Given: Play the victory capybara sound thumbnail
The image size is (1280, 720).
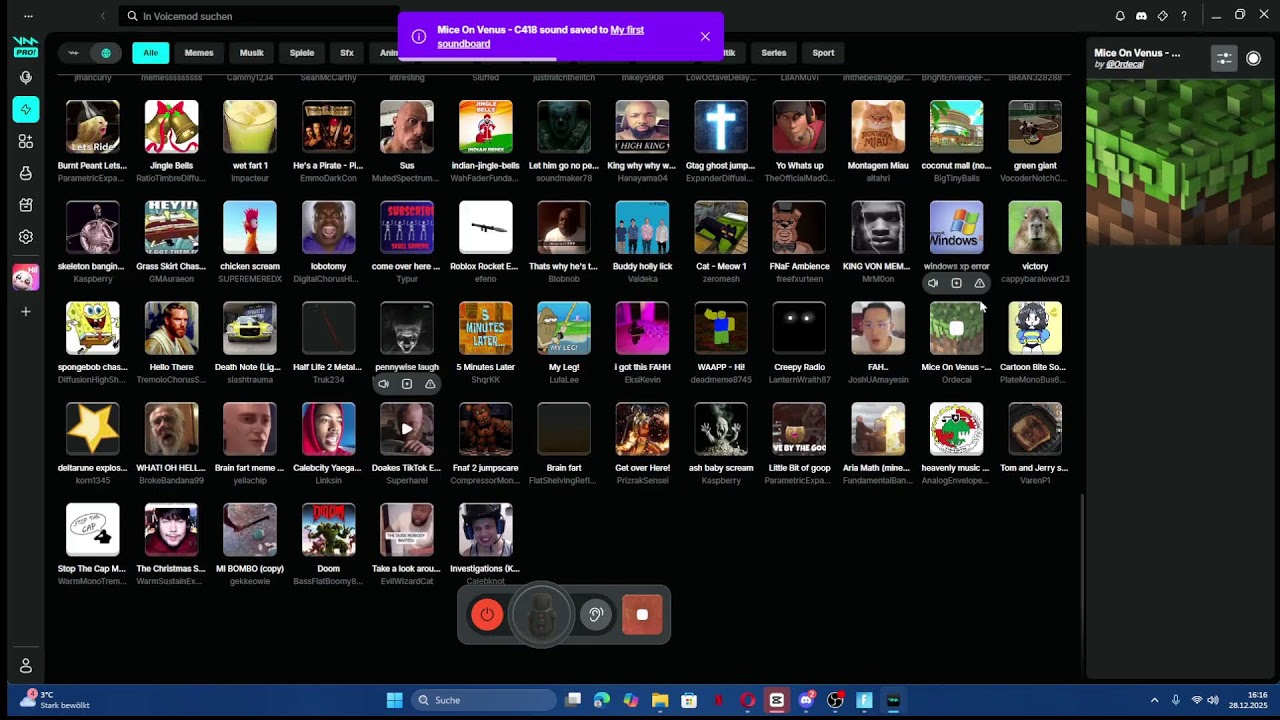Looking at the screenshot, I should [1035, 227].
